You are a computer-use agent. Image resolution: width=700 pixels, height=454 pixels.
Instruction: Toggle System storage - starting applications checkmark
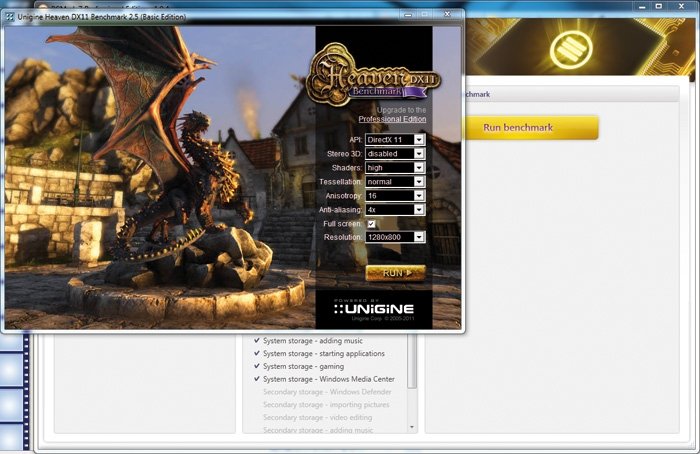[257, 353]
